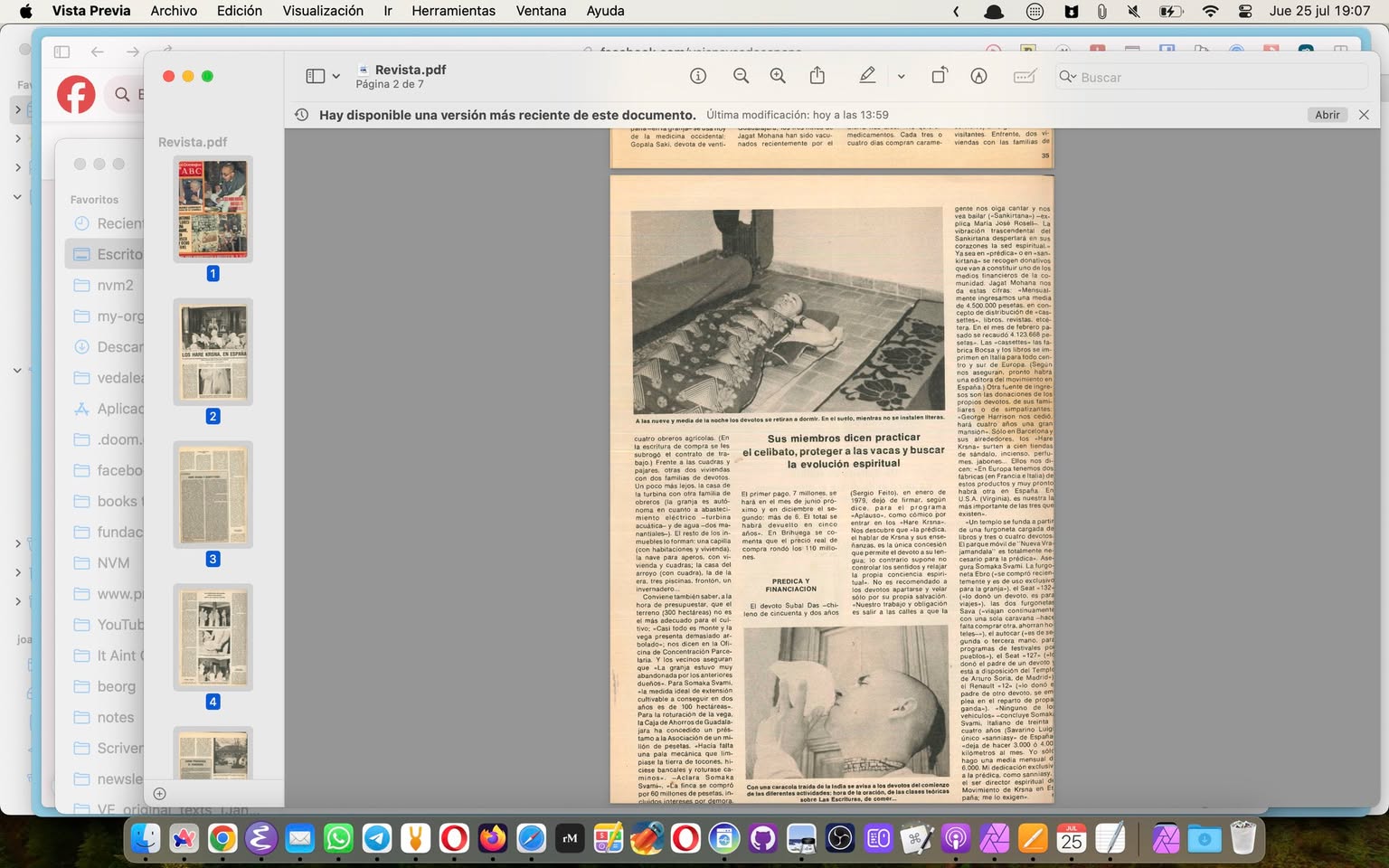1389x868 pixels.
Task: Click the add page plus button
Action: (x=160, y=794)
